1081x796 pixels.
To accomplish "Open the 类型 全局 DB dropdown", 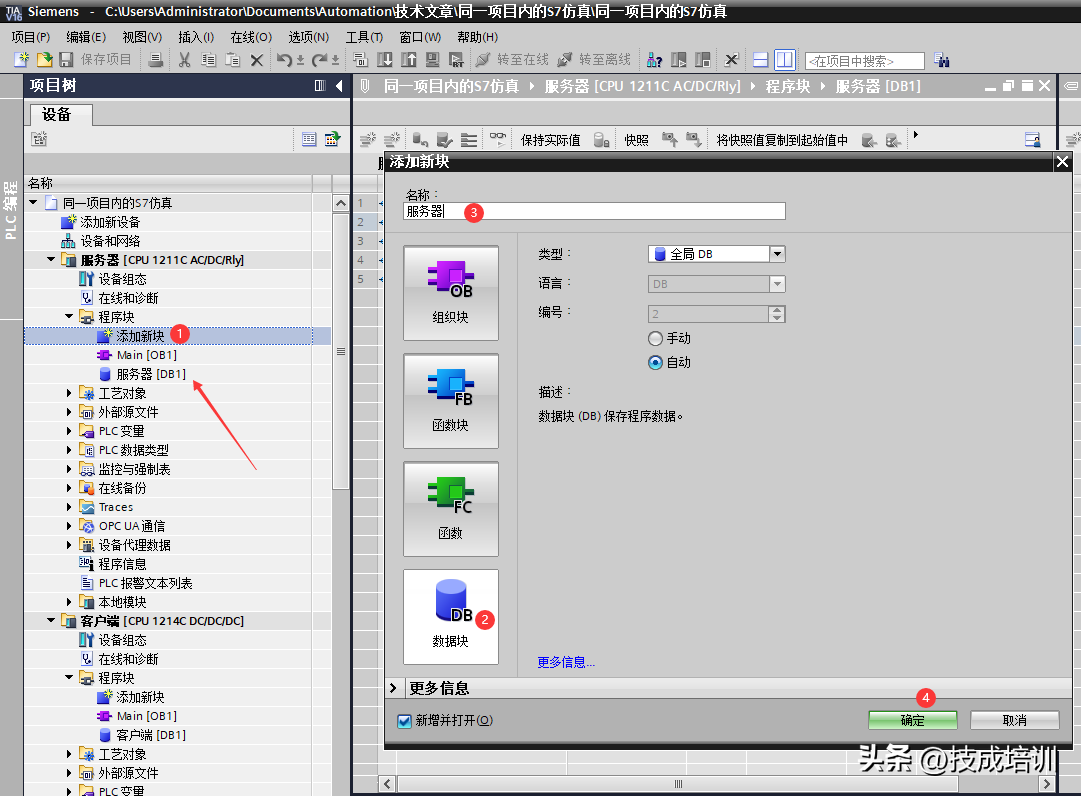I will pyautogui.click(x=778, y=254).
